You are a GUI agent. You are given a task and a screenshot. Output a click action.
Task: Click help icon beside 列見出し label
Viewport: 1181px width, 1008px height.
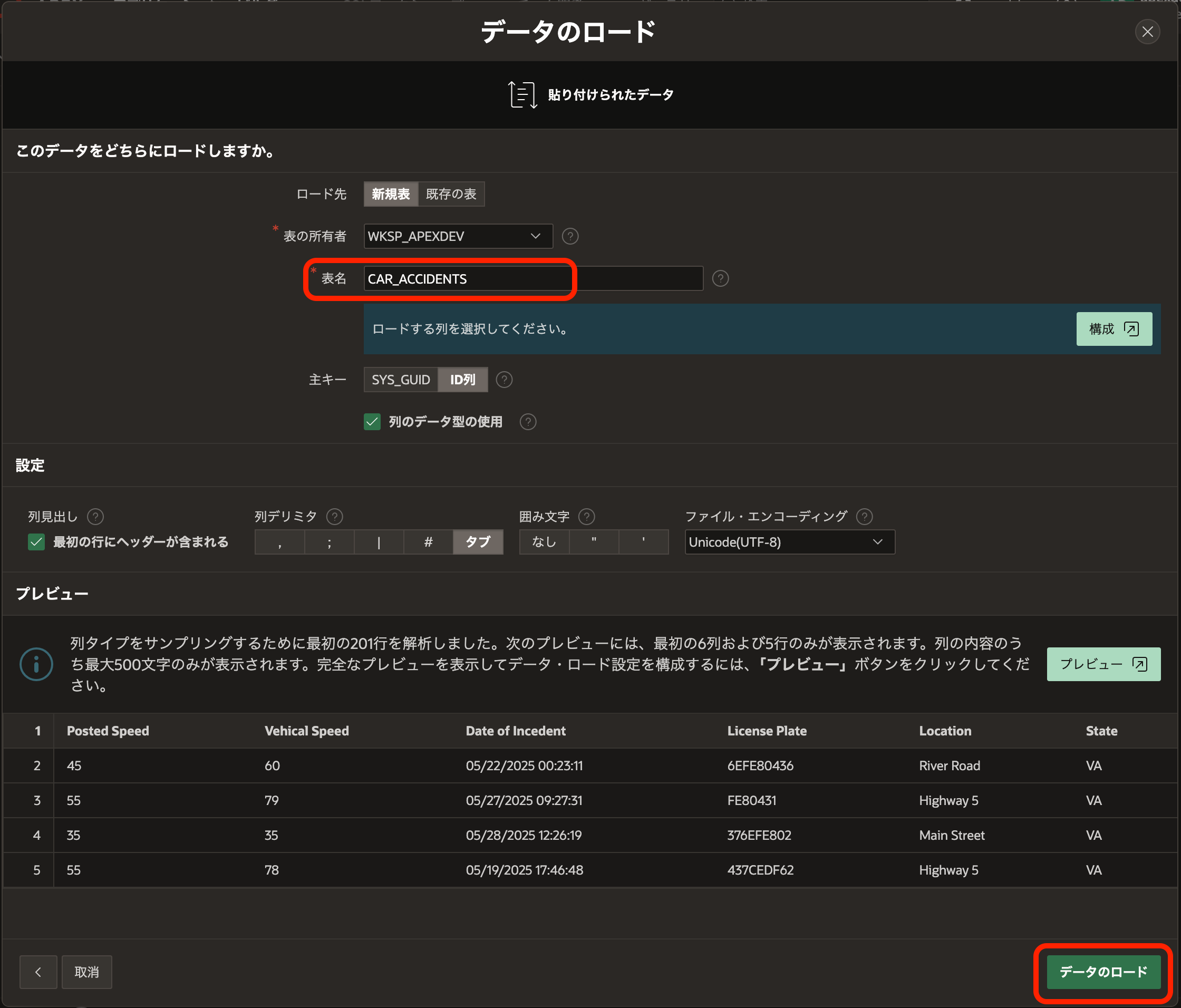tap(95, 516)
